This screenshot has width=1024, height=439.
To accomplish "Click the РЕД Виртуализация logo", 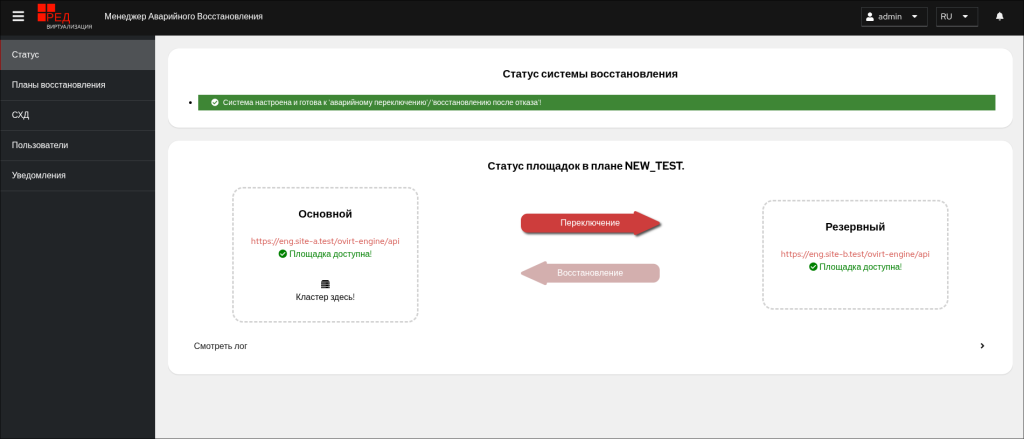I will tap(64, 17).
